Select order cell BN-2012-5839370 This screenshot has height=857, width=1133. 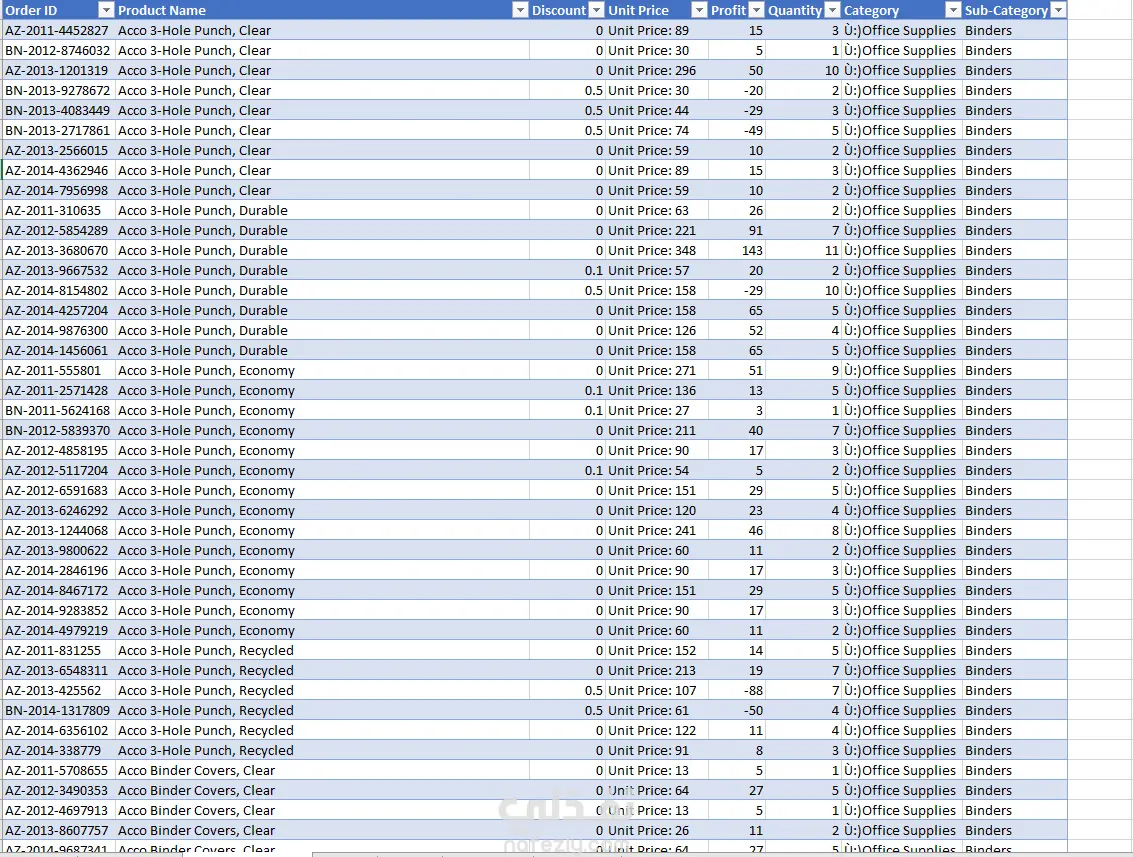point(58,430)
